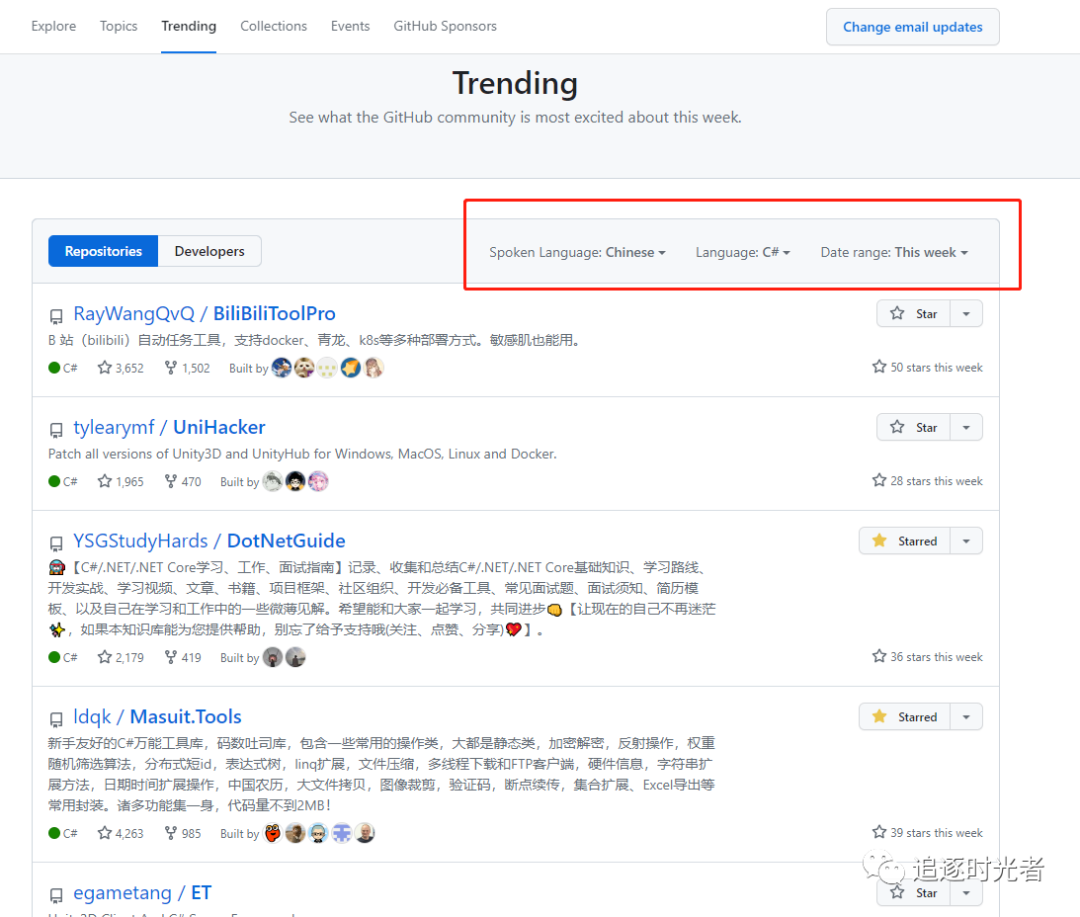Image resolution: width=1080 pixels, height=917 pixels.
Task: View Masuit.Tools 4,263 stargazers
Action: [x=121, y=834]
